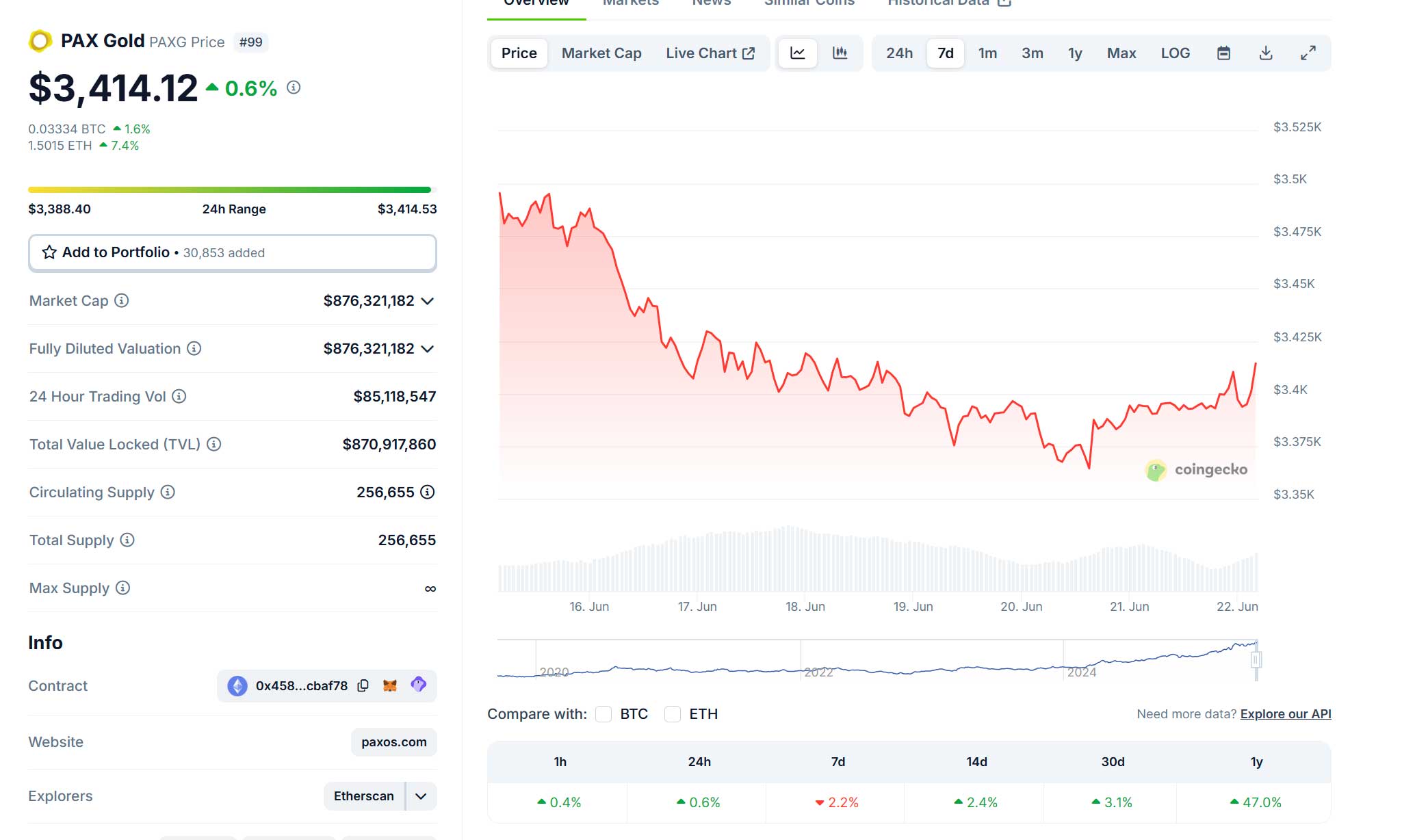Open price change info icon beside 0.6%
Image resolution: width=1402 pixels, height=840 pixels.
294,88
